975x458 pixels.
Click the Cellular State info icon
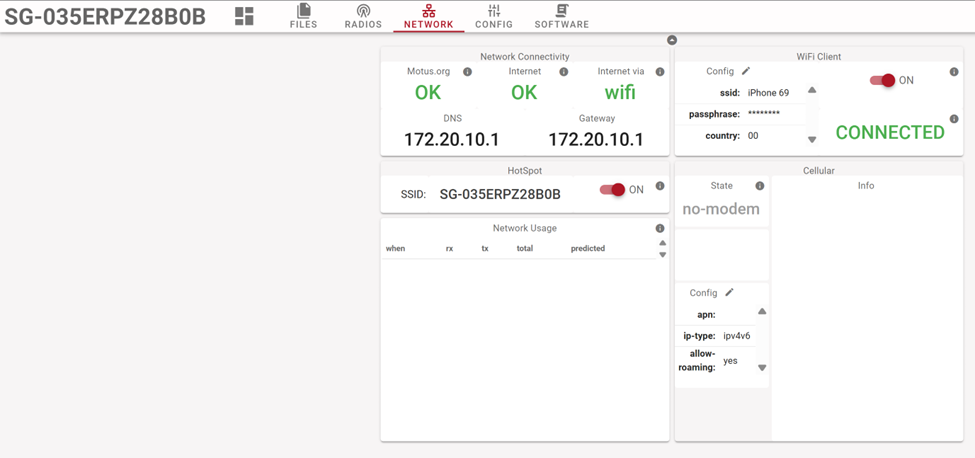click(x=760, y=186)
